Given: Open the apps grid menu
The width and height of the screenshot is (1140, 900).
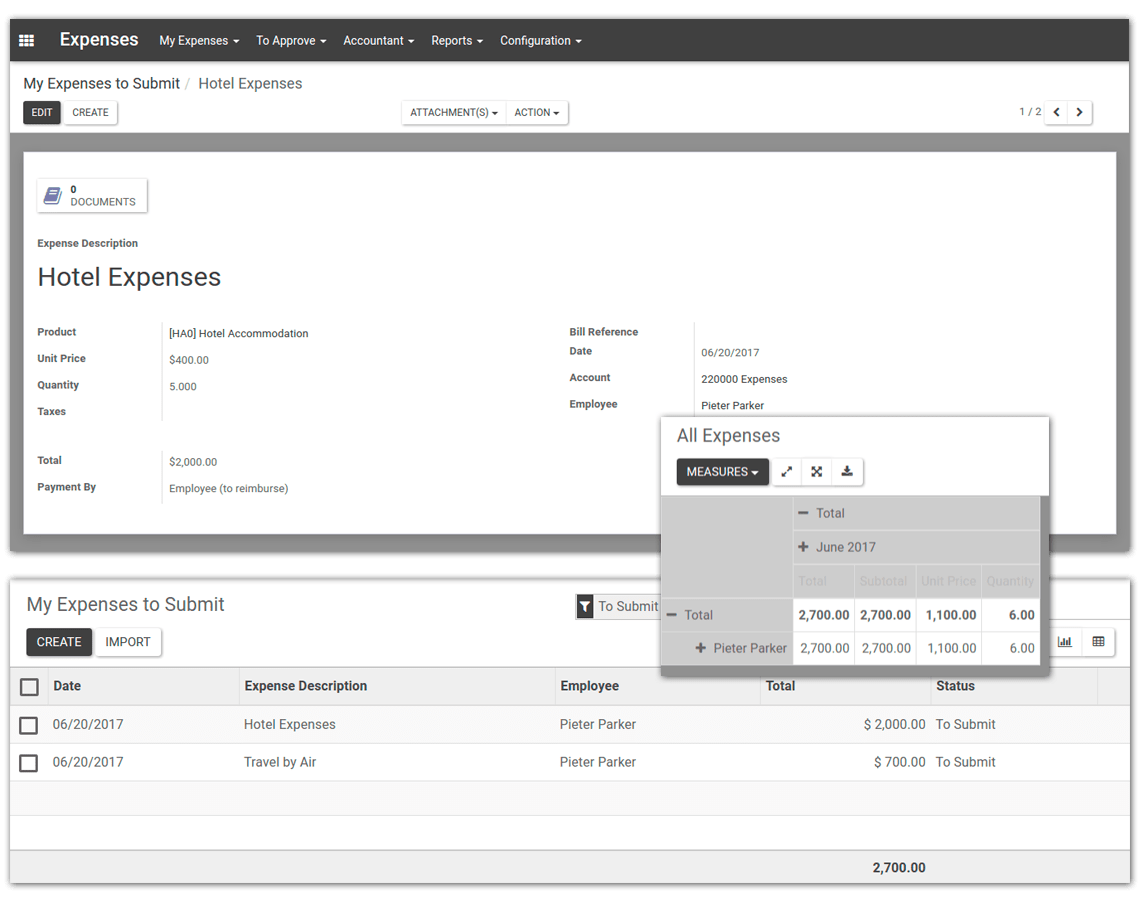Looking at the screenshot, I should point(26,40).
